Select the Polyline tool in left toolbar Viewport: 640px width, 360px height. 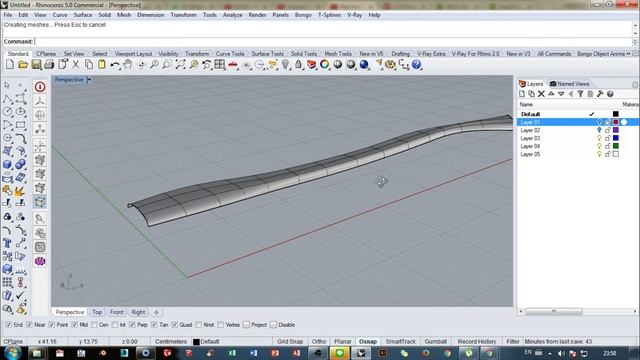[7, 99]
